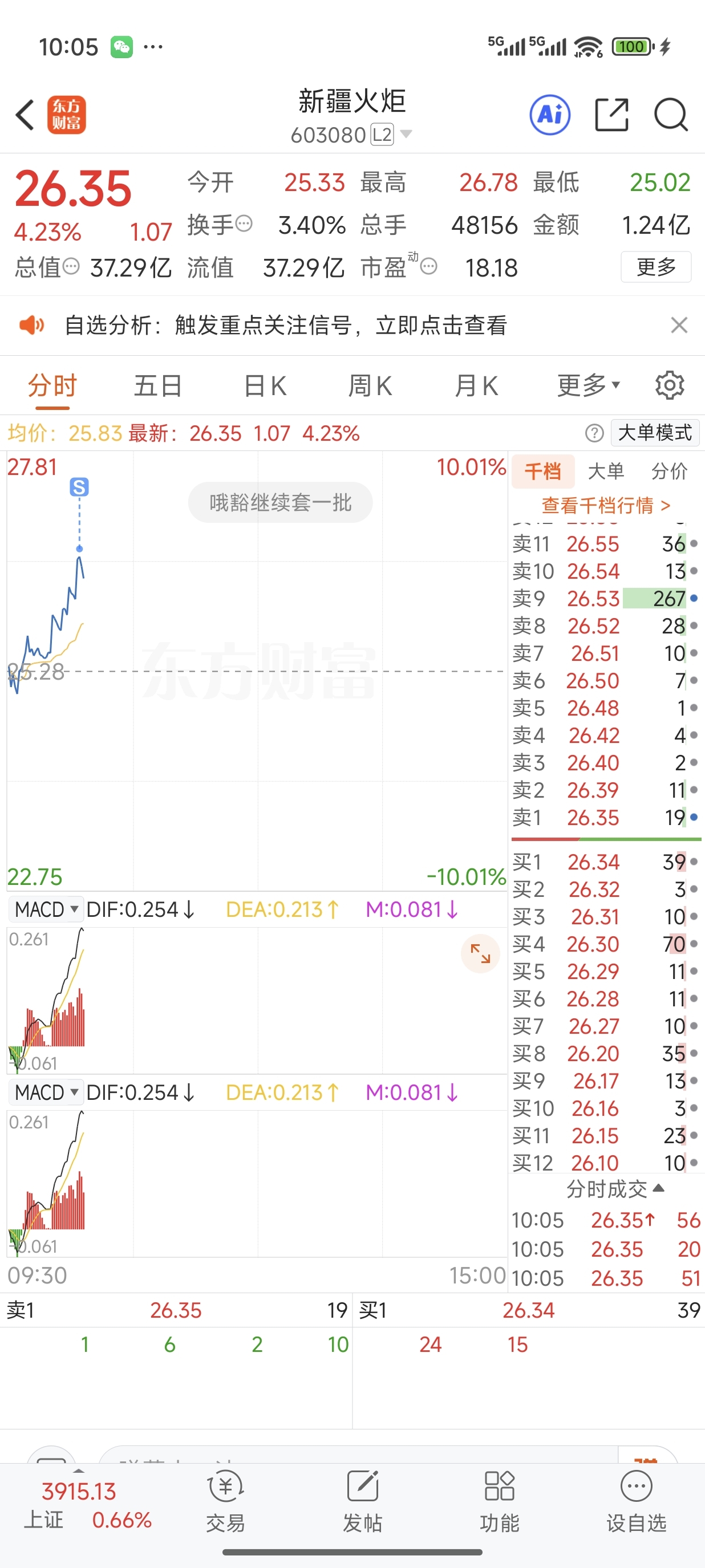Open the search magnifier icon
The height and width of the screenshot is (1568, 705).
(671, 115)
